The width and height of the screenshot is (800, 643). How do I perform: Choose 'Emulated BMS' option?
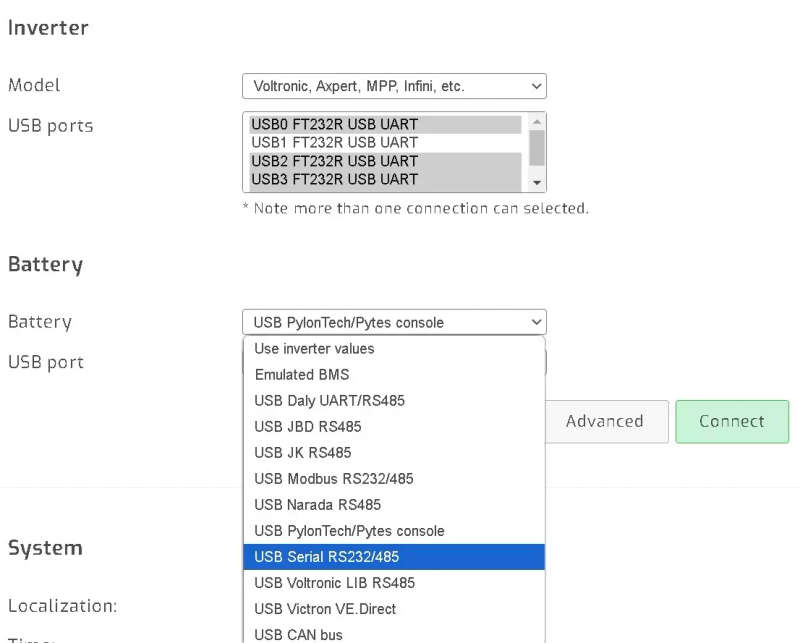(394, 375)
